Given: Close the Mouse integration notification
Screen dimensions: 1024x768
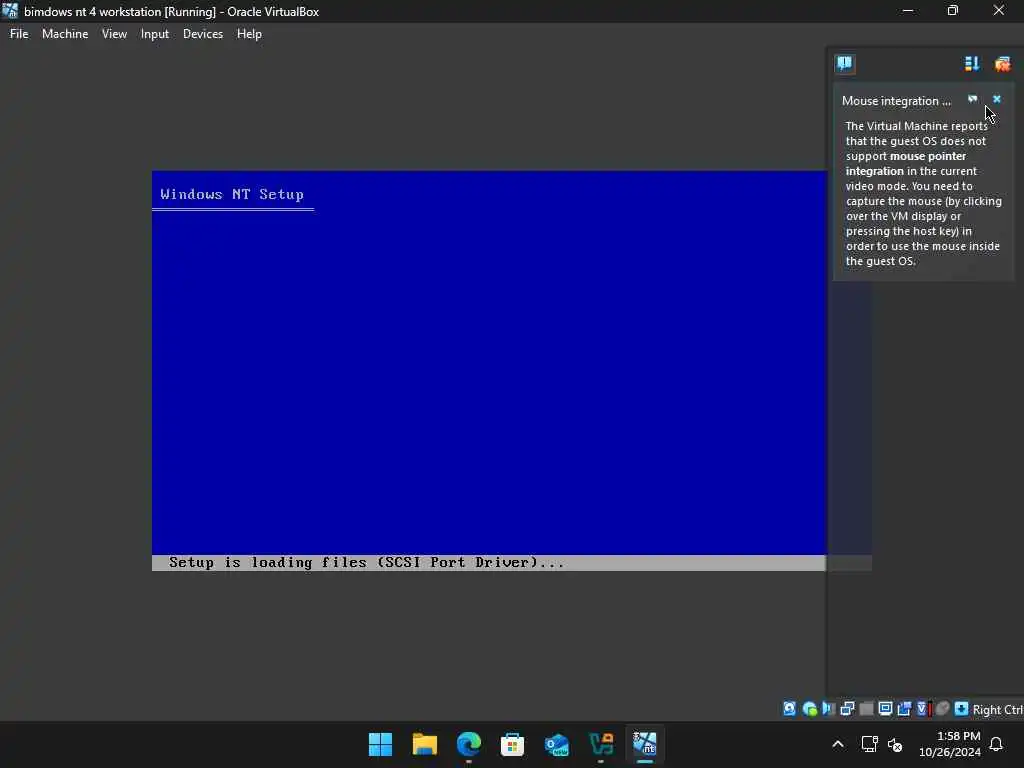Looking at the screenshot, I should [997, 99].
